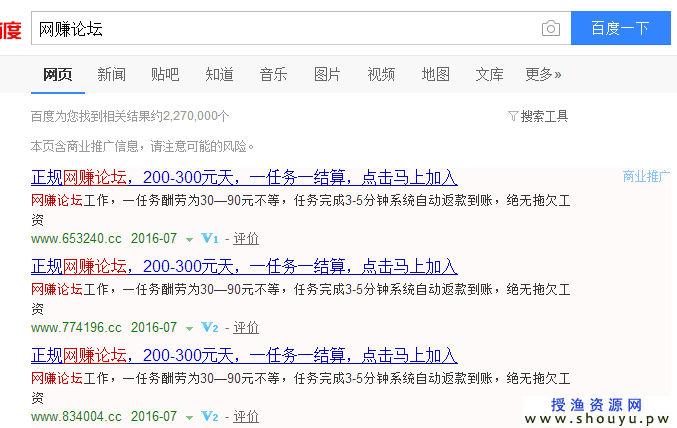Open 评价 link for www.774196.cc
This screenshot has width=677, height=428.
coord(246,327)
